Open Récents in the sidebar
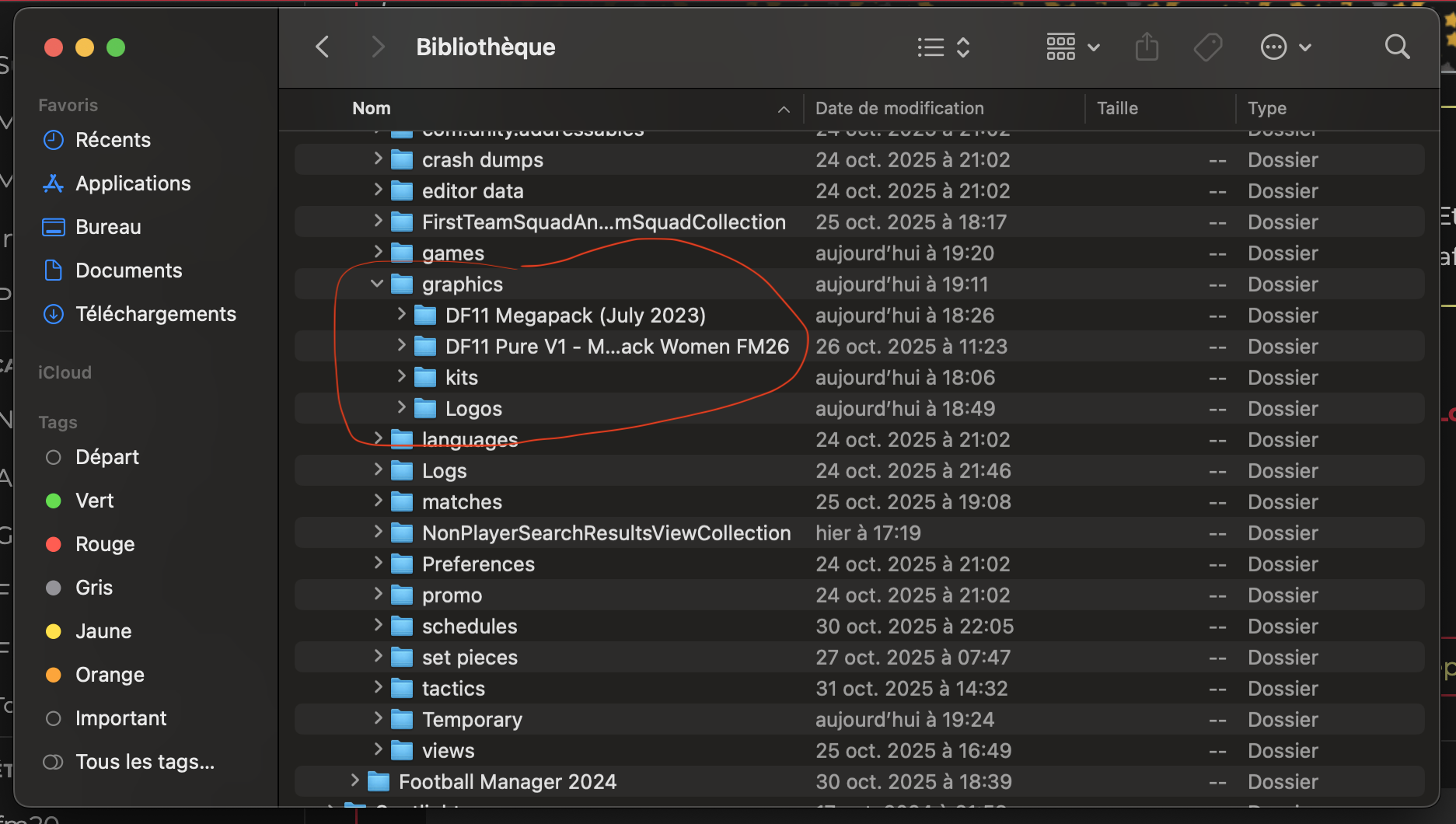The width and height of the screenshot is (1456, 824). coord(113,140)
